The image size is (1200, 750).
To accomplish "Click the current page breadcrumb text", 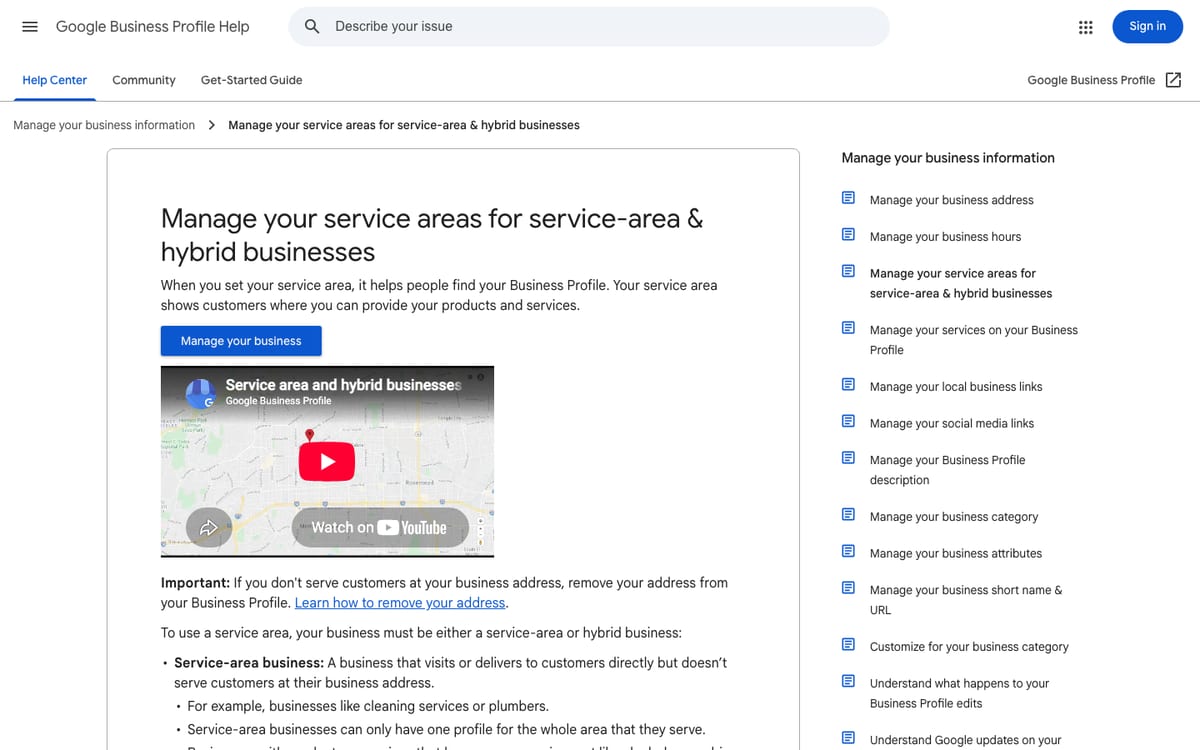I will 404,125.
